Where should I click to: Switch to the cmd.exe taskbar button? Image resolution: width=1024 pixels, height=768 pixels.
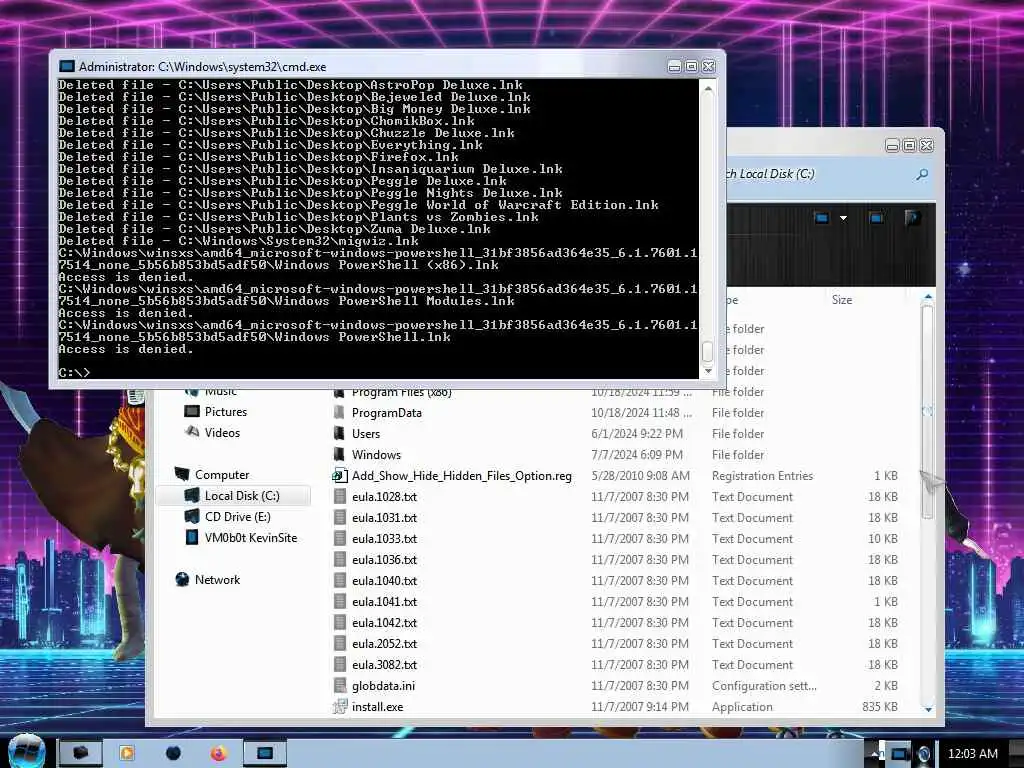(x=264, y=754)
